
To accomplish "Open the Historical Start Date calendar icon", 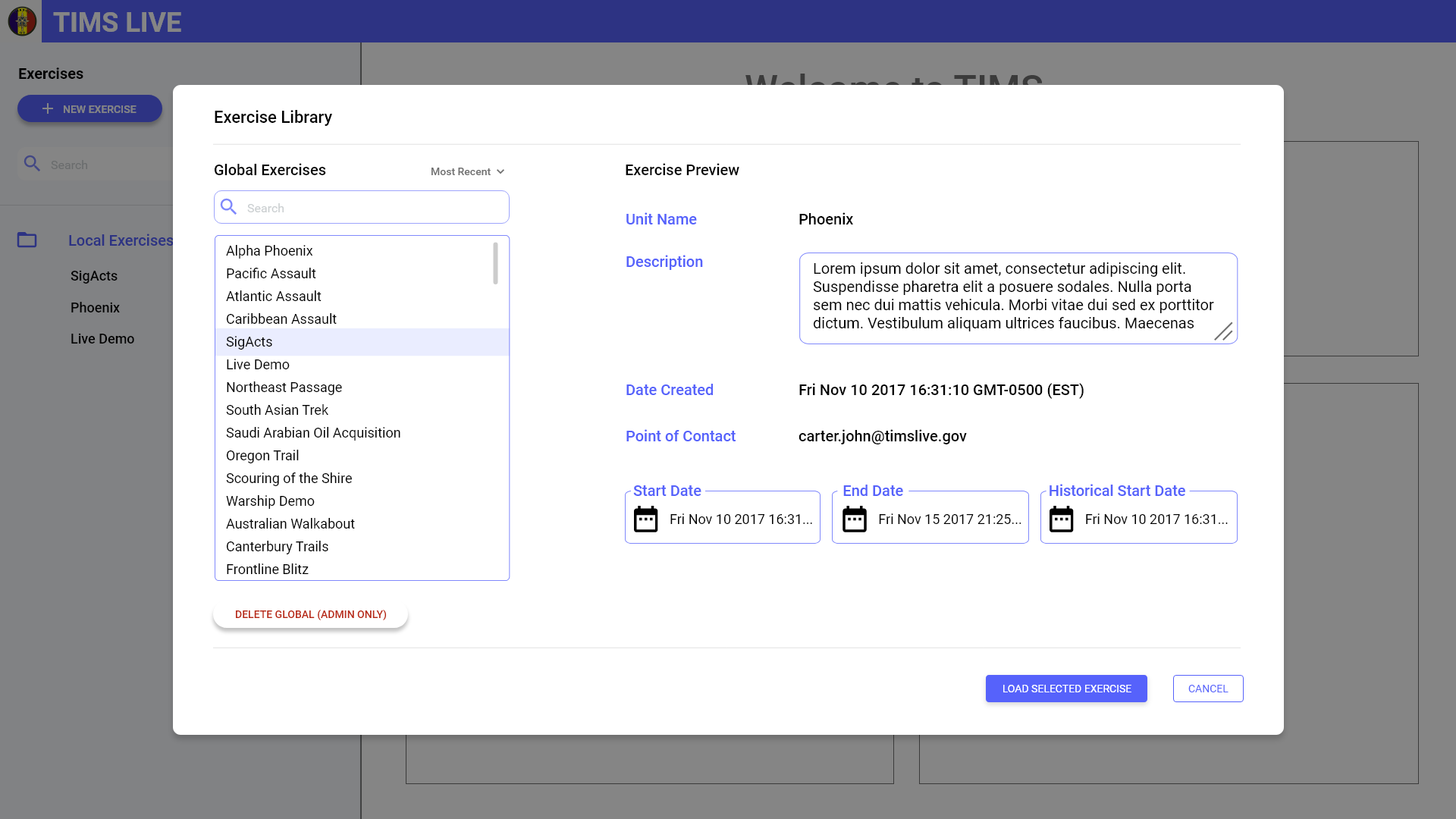I will [1062, 519].
